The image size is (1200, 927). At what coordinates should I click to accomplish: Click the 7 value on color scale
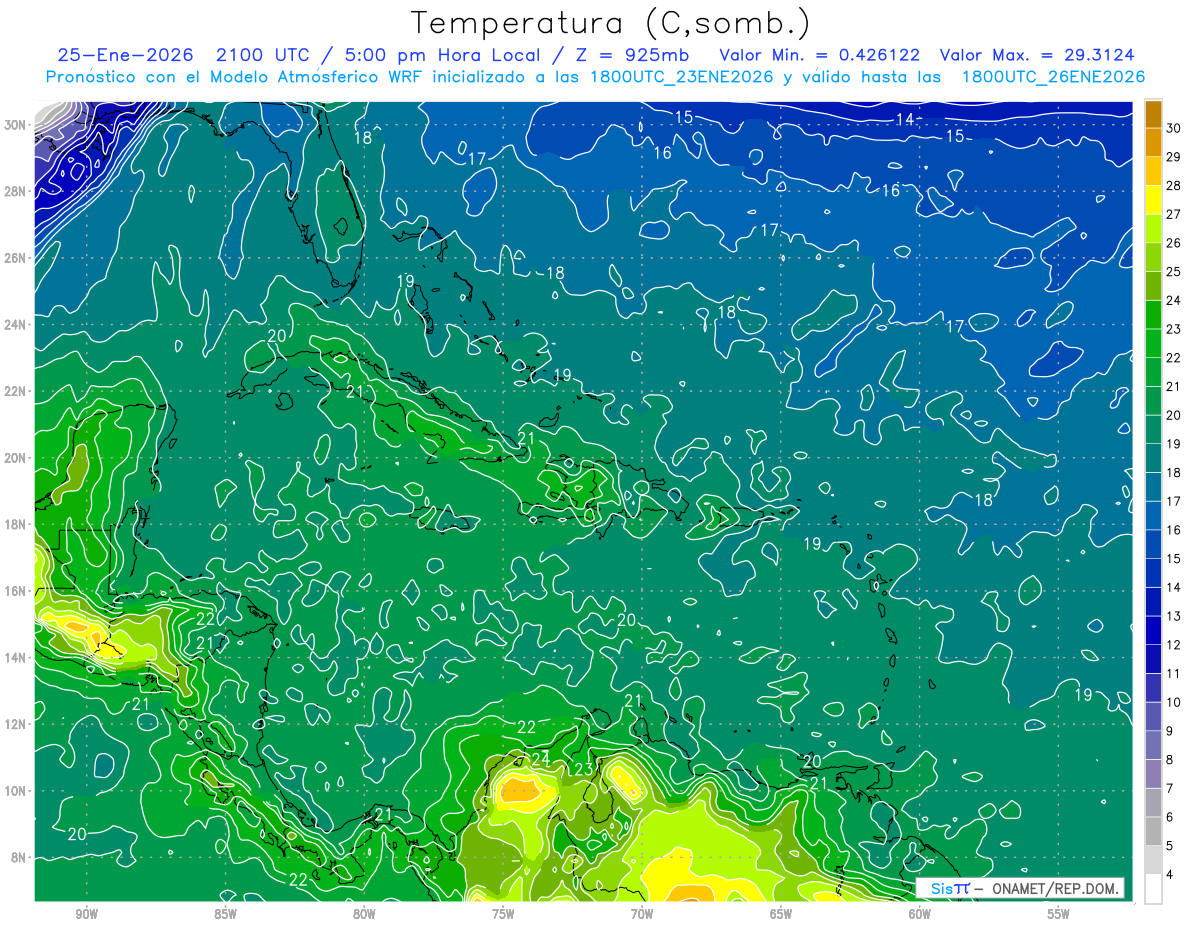1171,789
